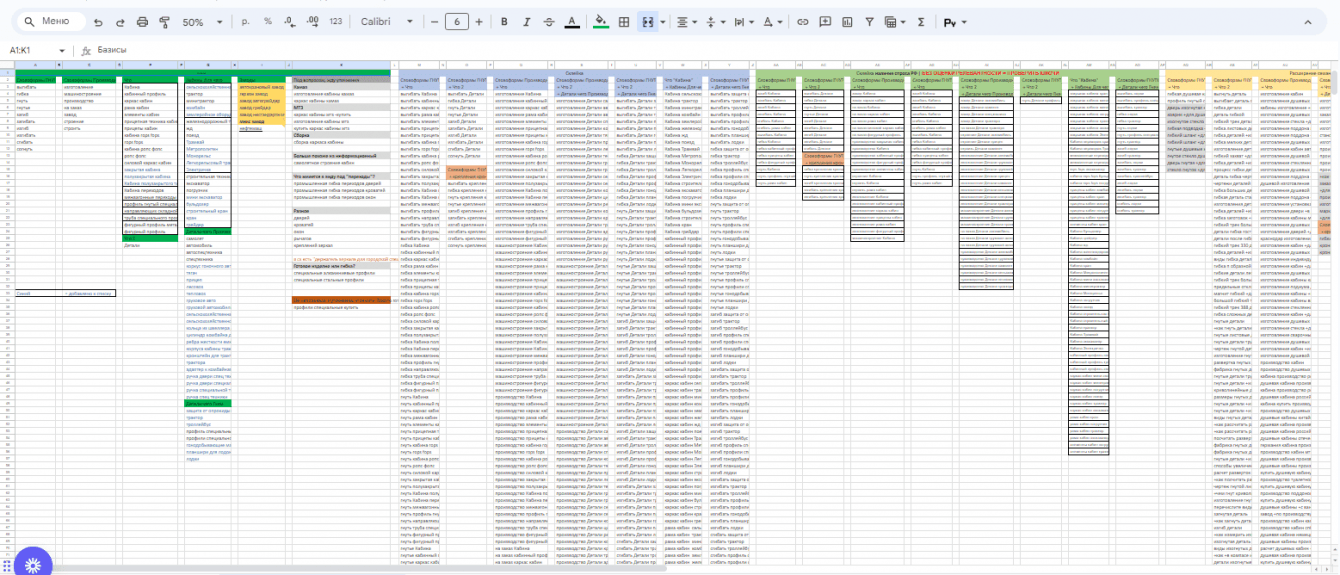1340x575 pixels.
Task: Click the plus button to increase font size
Action: point(479,21)
